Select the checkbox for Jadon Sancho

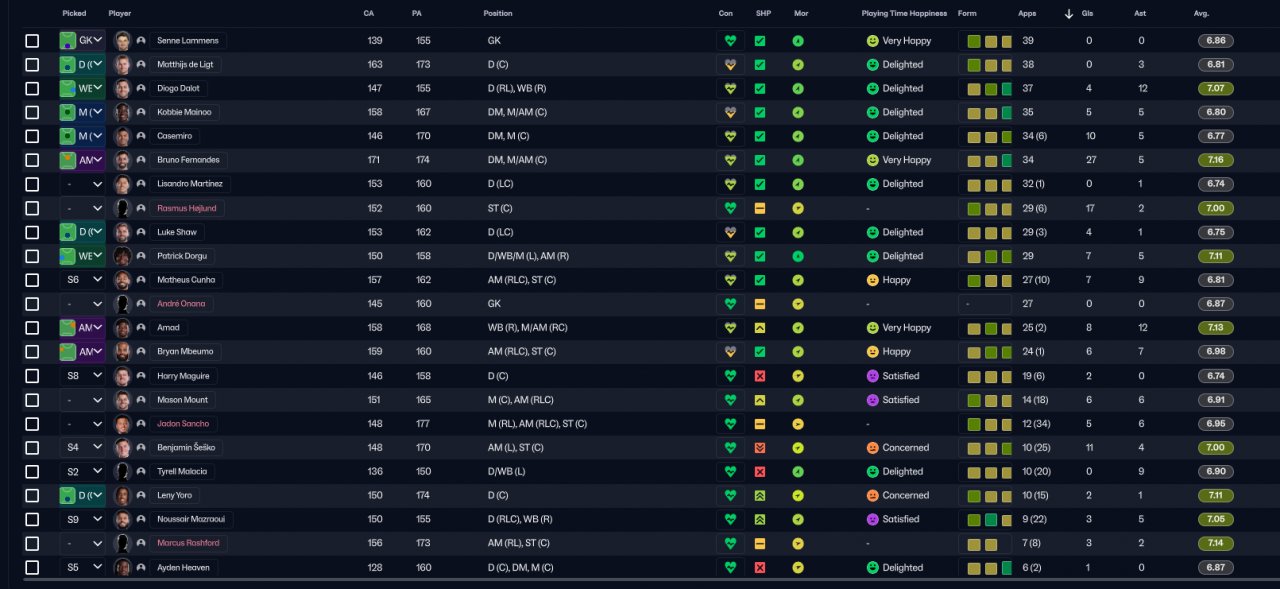pyautogui.click(x=32, y=425)
